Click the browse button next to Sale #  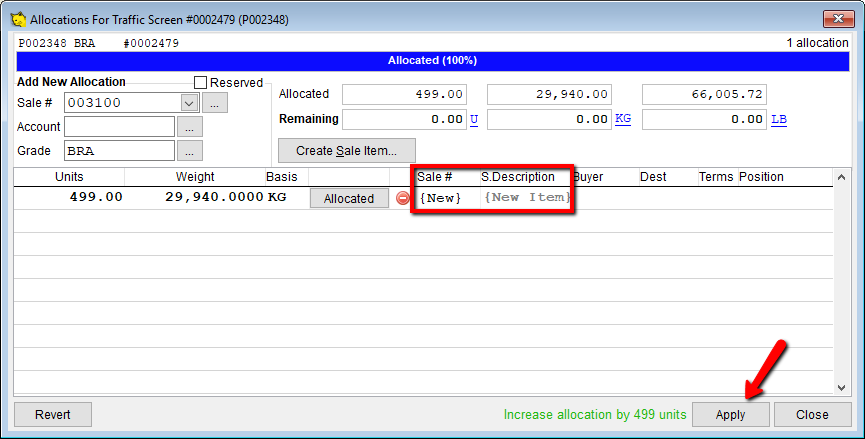[215, 103]
